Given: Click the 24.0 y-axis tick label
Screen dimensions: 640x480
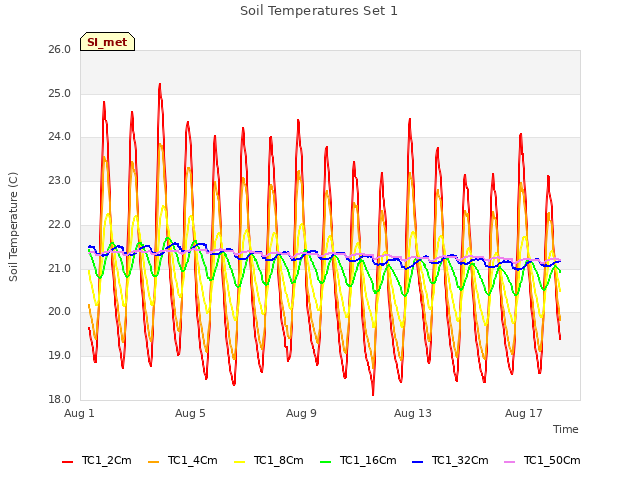Looking at the screenshot, I should (60, 137).
